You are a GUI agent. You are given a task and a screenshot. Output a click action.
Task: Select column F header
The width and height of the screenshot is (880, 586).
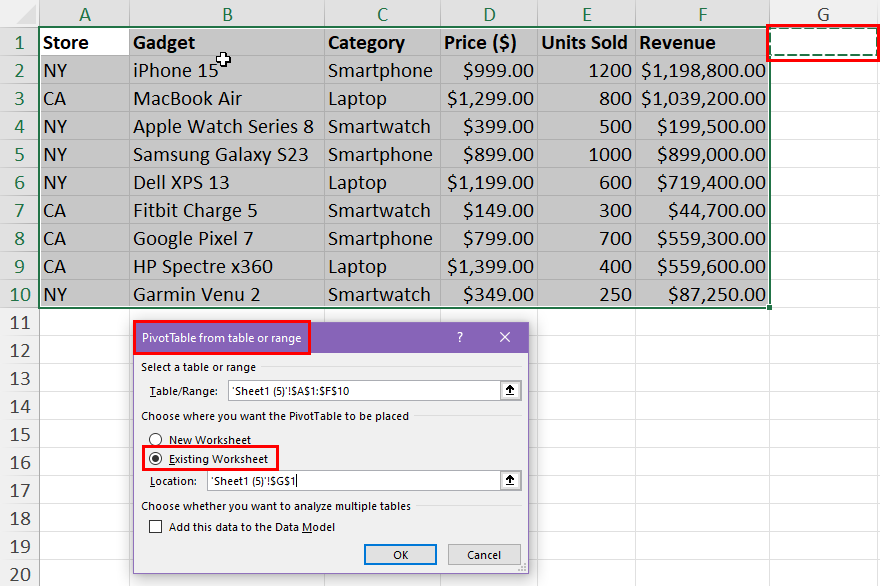(x=703, y=14)
